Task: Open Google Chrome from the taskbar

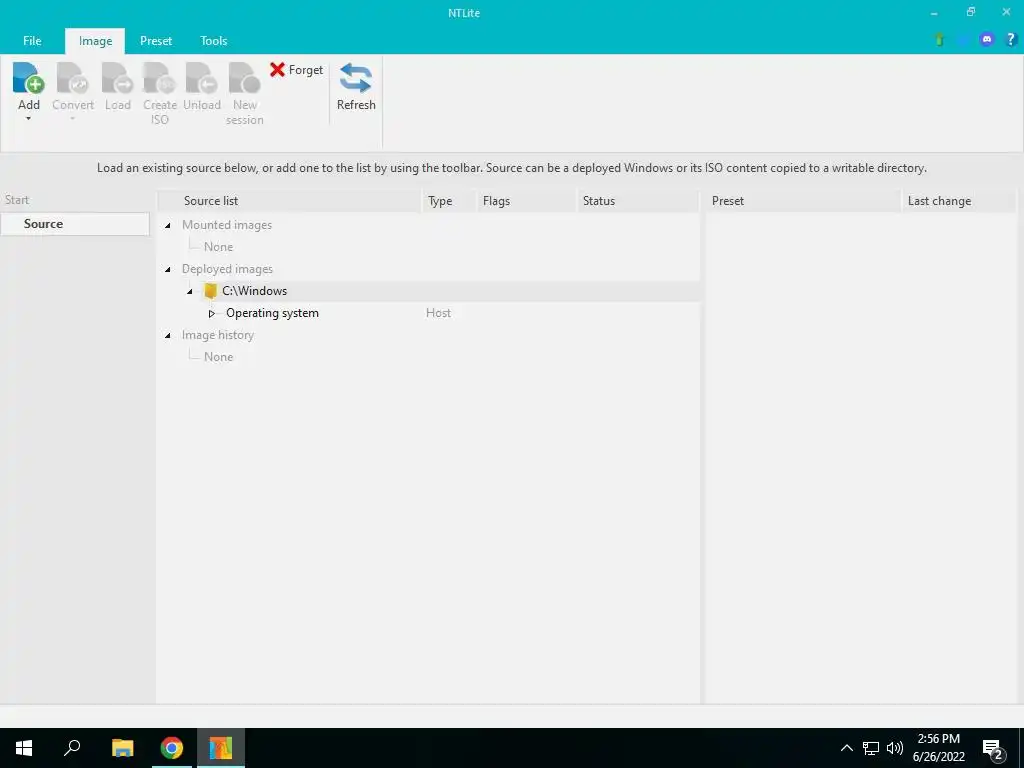Action: pyautogui.click(x=172, y=748)
